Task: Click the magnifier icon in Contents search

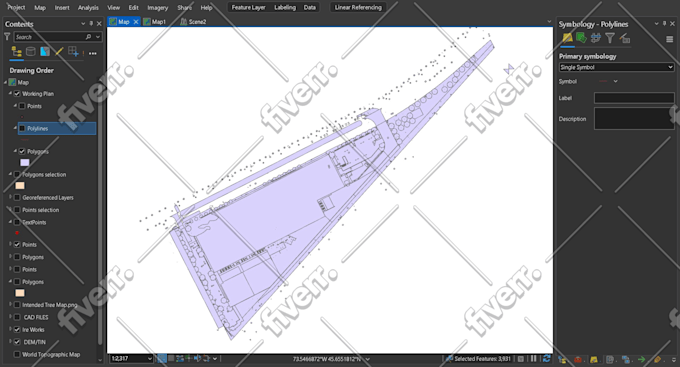Action: (x=88, y=37)
